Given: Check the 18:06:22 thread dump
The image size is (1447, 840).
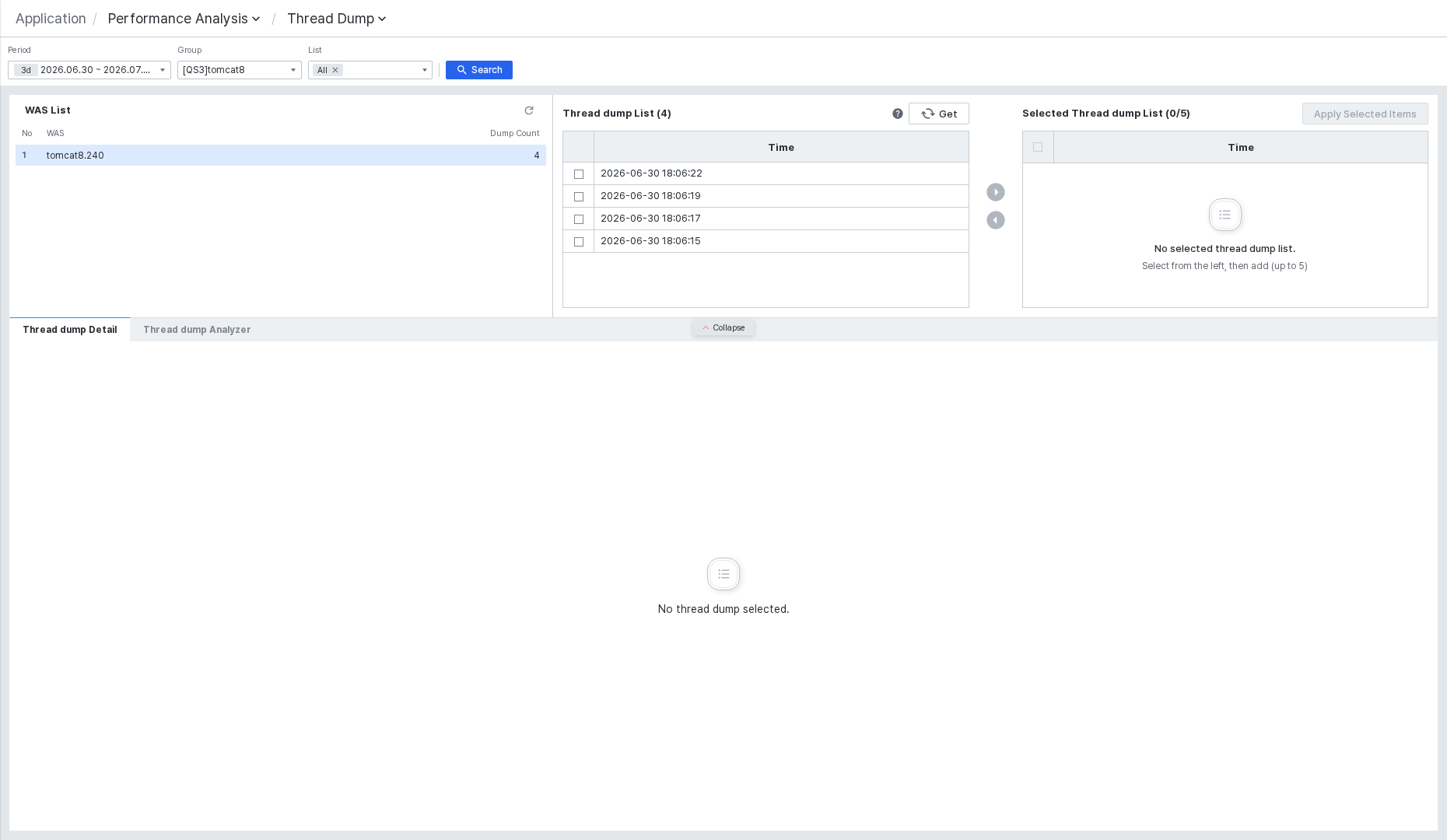Looking at the screenshot, I should (x=579, y=174).
